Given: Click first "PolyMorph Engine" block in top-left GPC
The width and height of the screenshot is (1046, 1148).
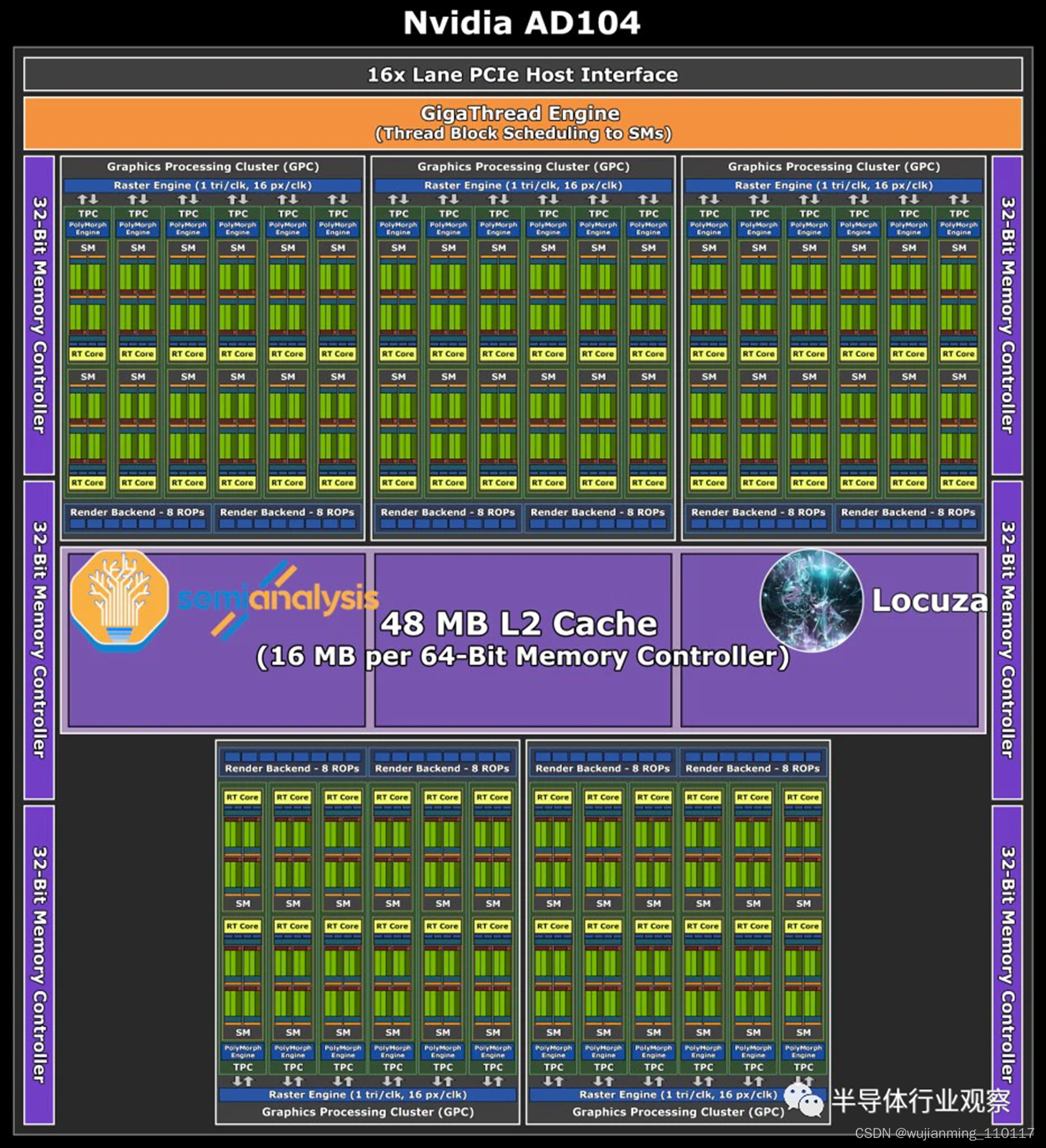Looking at the screenshot, I should point(88,229).
